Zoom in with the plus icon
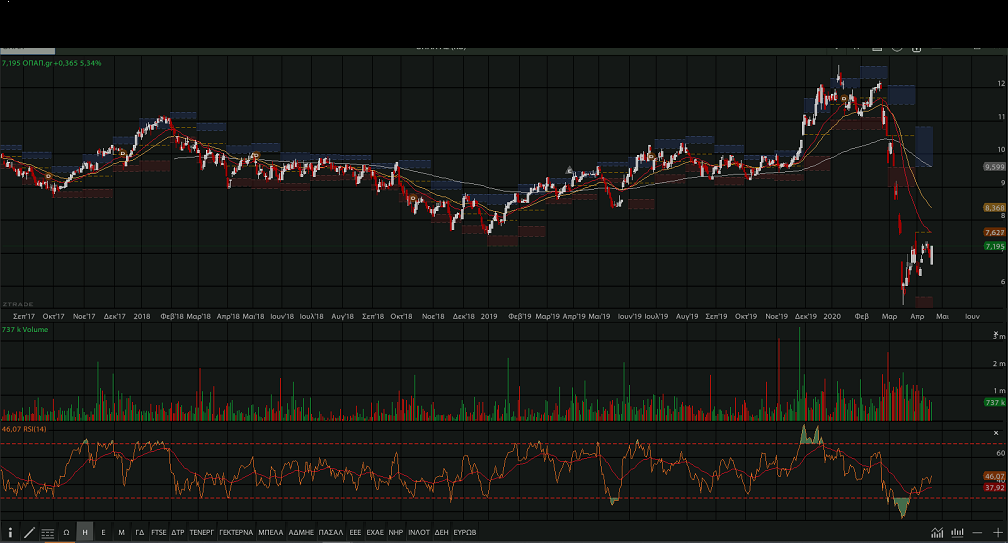 point(997,532)
